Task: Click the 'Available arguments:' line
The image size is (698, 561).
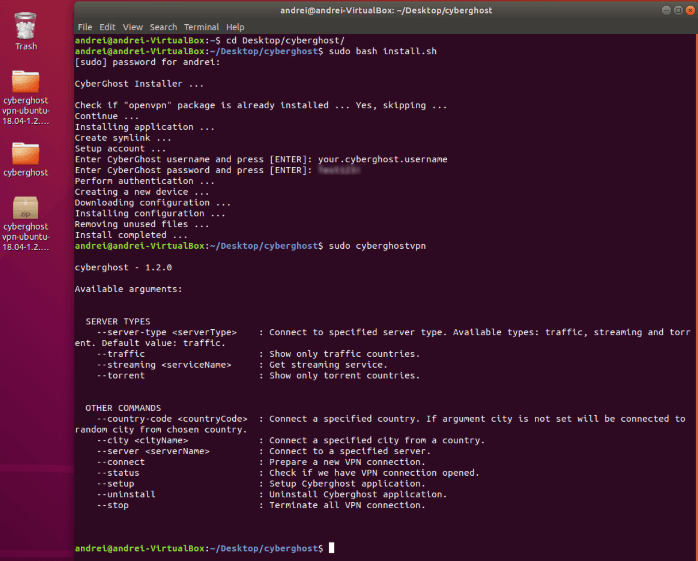Action: (x=128, y=289)
